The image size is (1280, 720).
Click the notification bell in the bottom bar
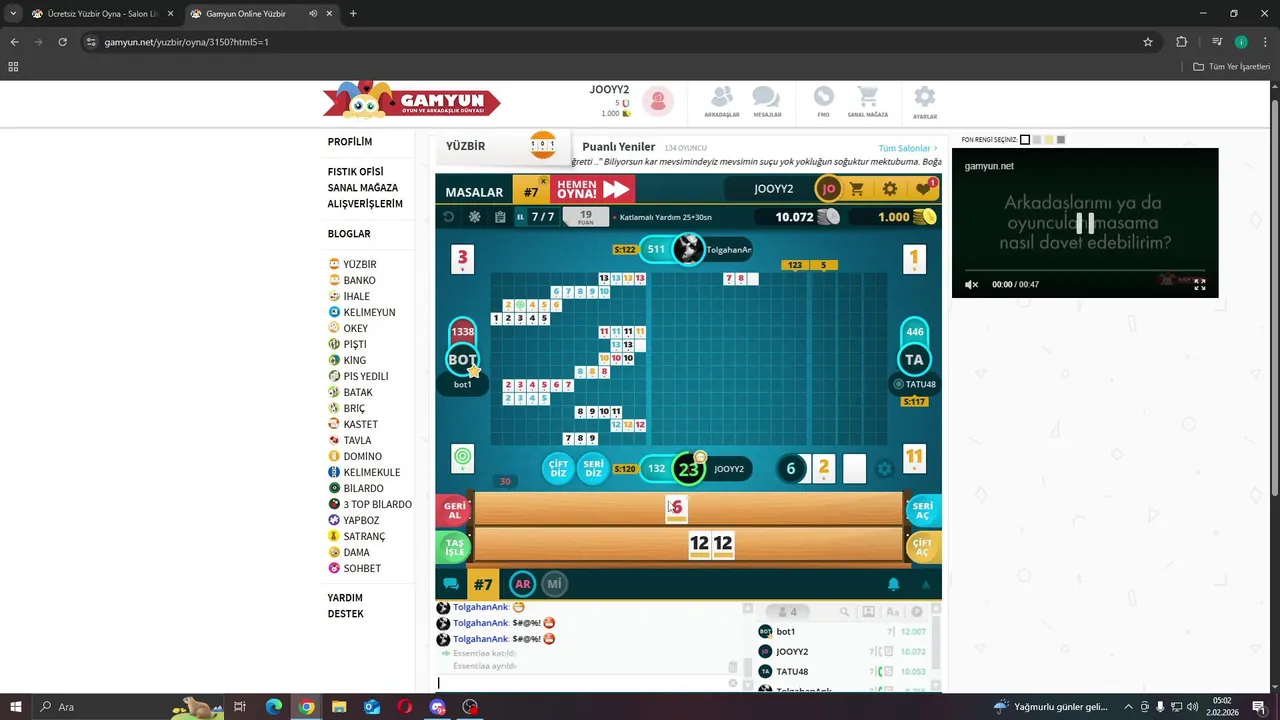pos(894,584)
